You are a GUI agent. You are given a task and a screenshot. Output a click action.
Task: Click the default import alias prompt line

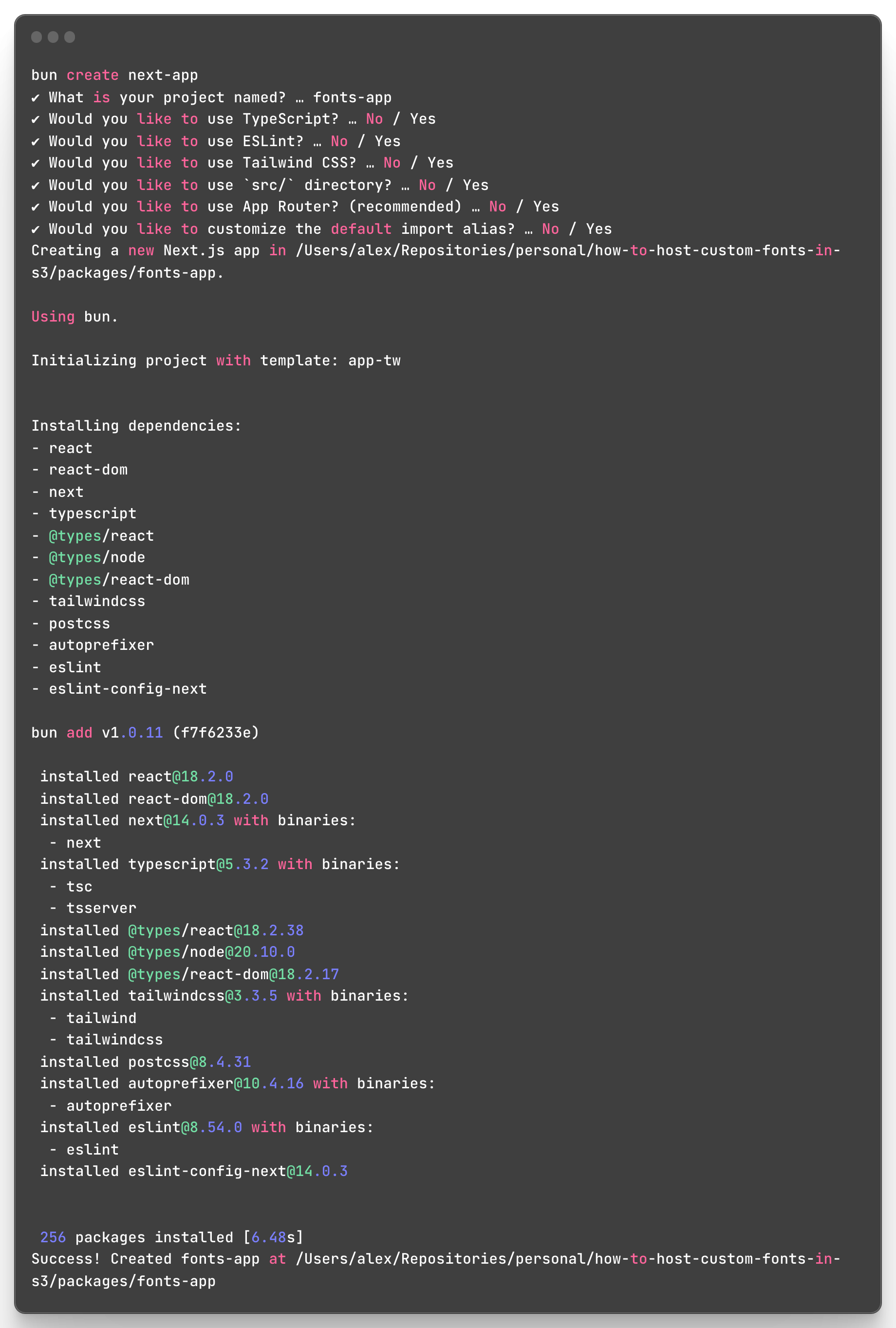(x=321, y=228)
